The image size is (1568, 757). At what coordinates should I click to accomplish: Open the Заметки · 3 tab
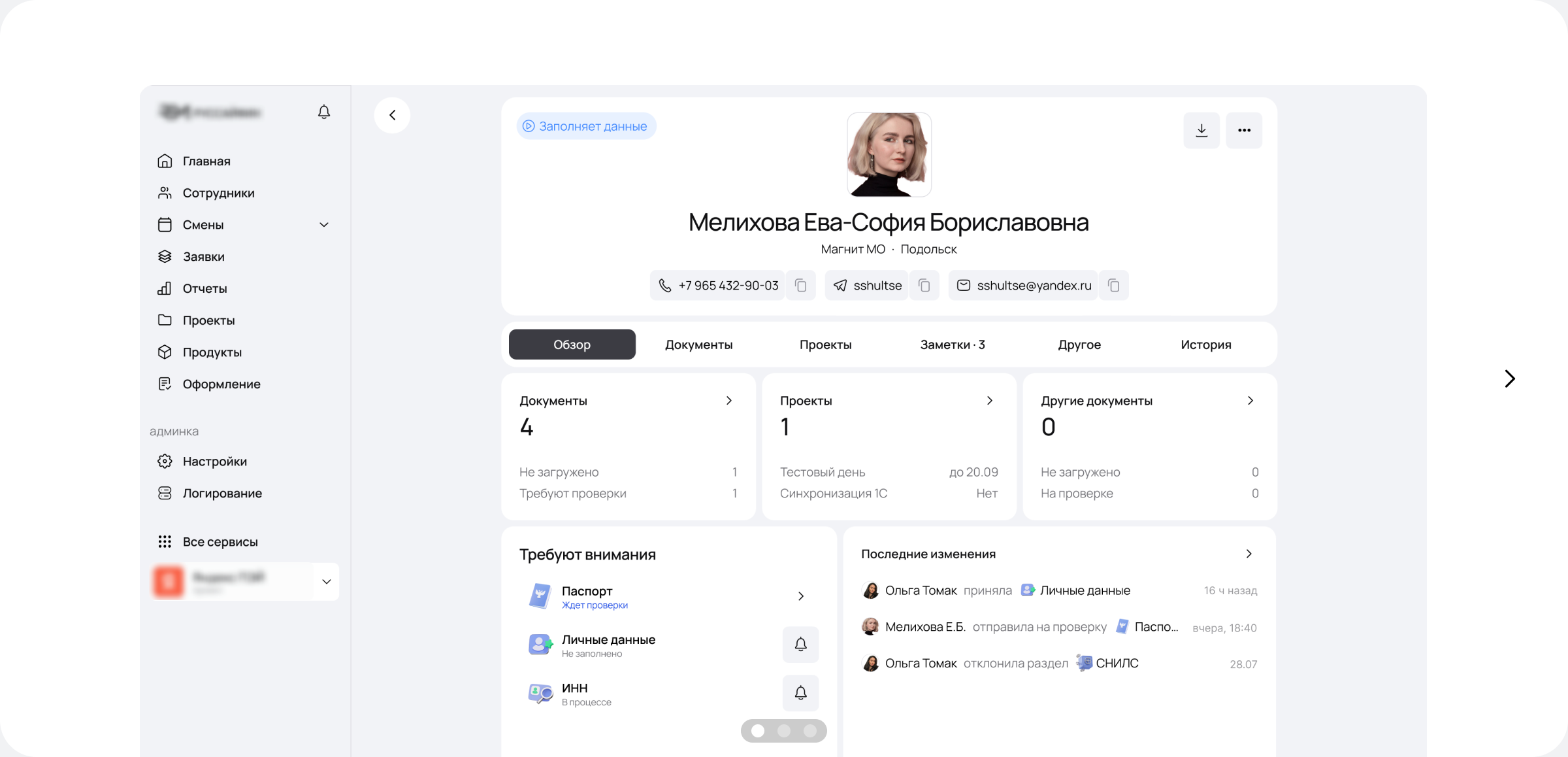[953, 345]
